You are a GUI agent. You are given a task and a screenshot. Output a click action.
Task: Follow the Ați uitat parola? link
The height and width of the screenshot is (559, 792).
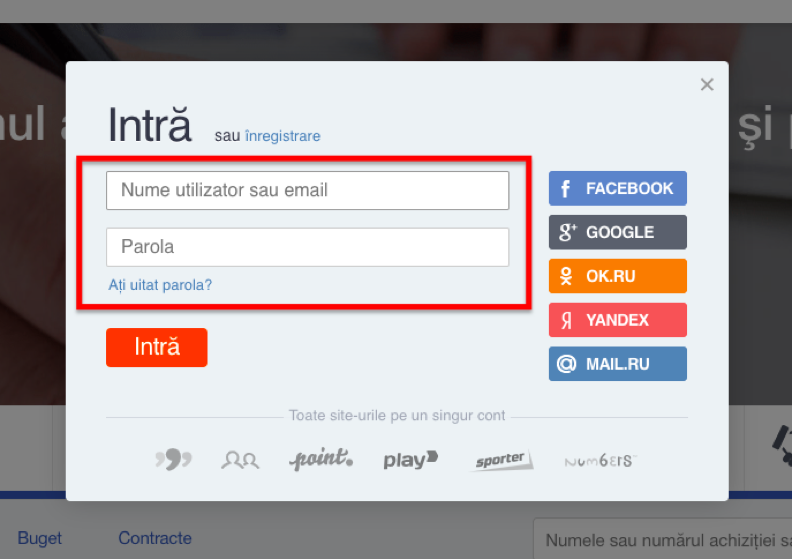tap(160, 285)
